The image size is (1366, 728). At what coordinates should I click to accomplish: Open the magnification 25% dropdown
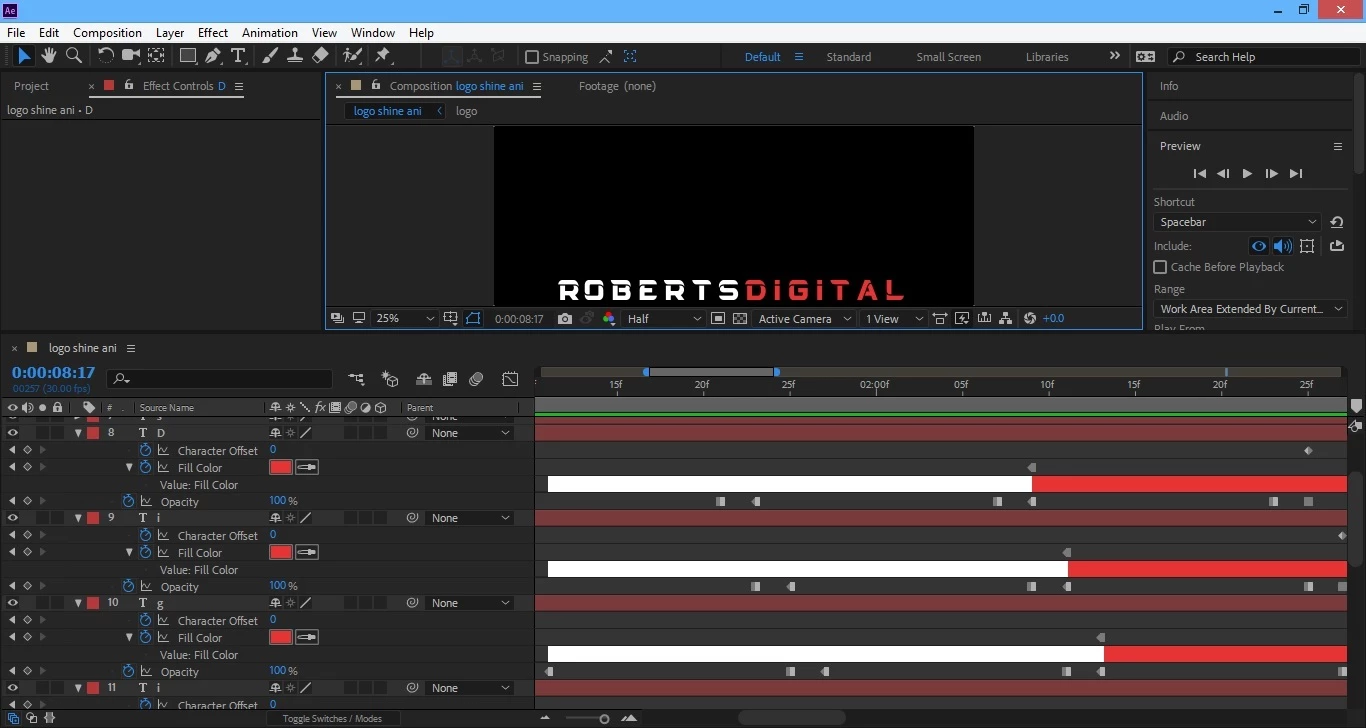(x=405, y=319)
